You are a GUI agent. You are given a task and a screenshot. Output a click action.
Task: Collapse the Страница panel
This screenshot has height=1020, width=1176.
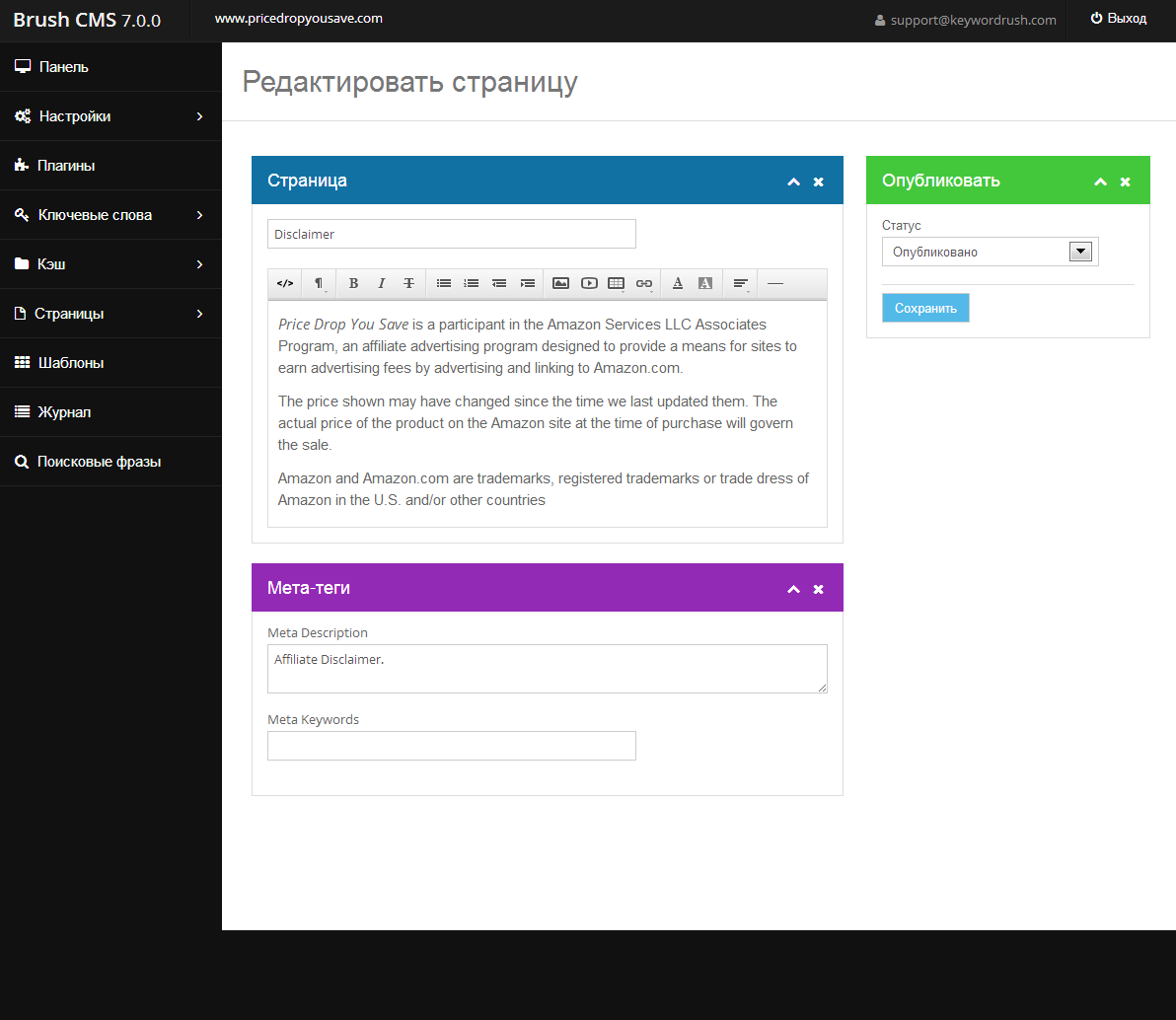coord(793,182)
